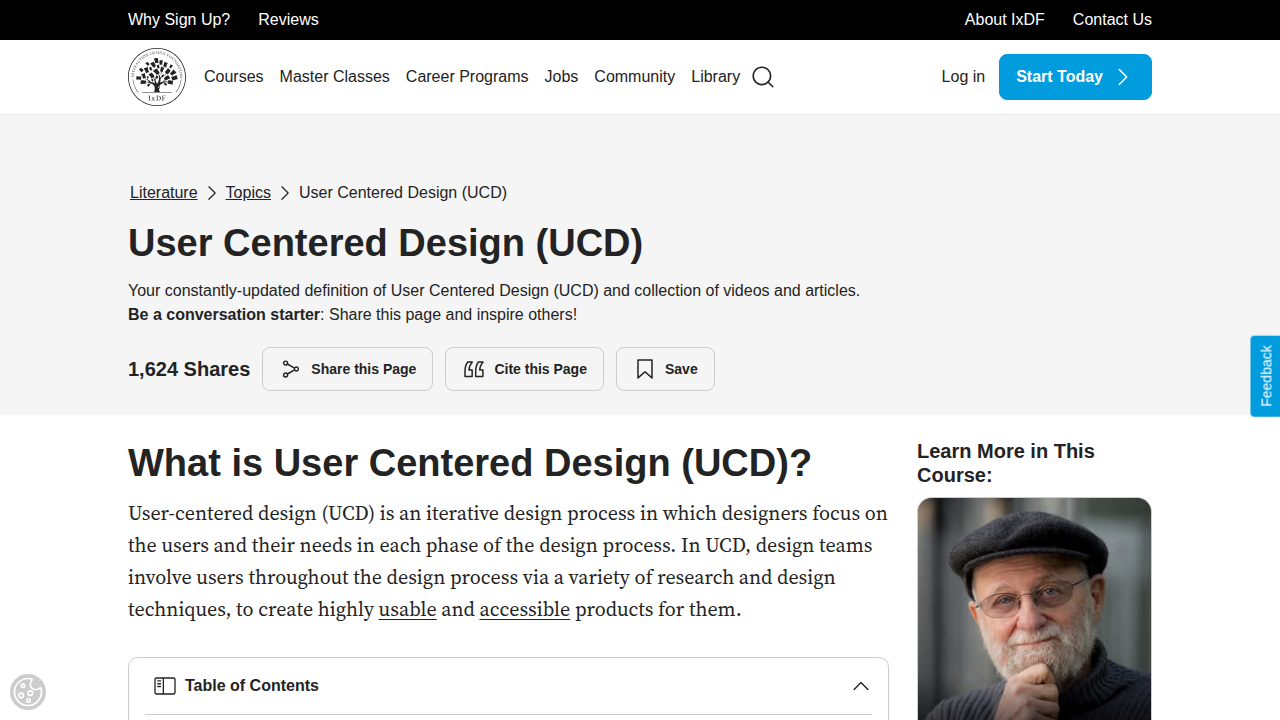This screenshot has width=1280, height=720.
Task: Click 'User Centered Design (UCD)' breadcrumb text
Action: (x=403, y=193)
